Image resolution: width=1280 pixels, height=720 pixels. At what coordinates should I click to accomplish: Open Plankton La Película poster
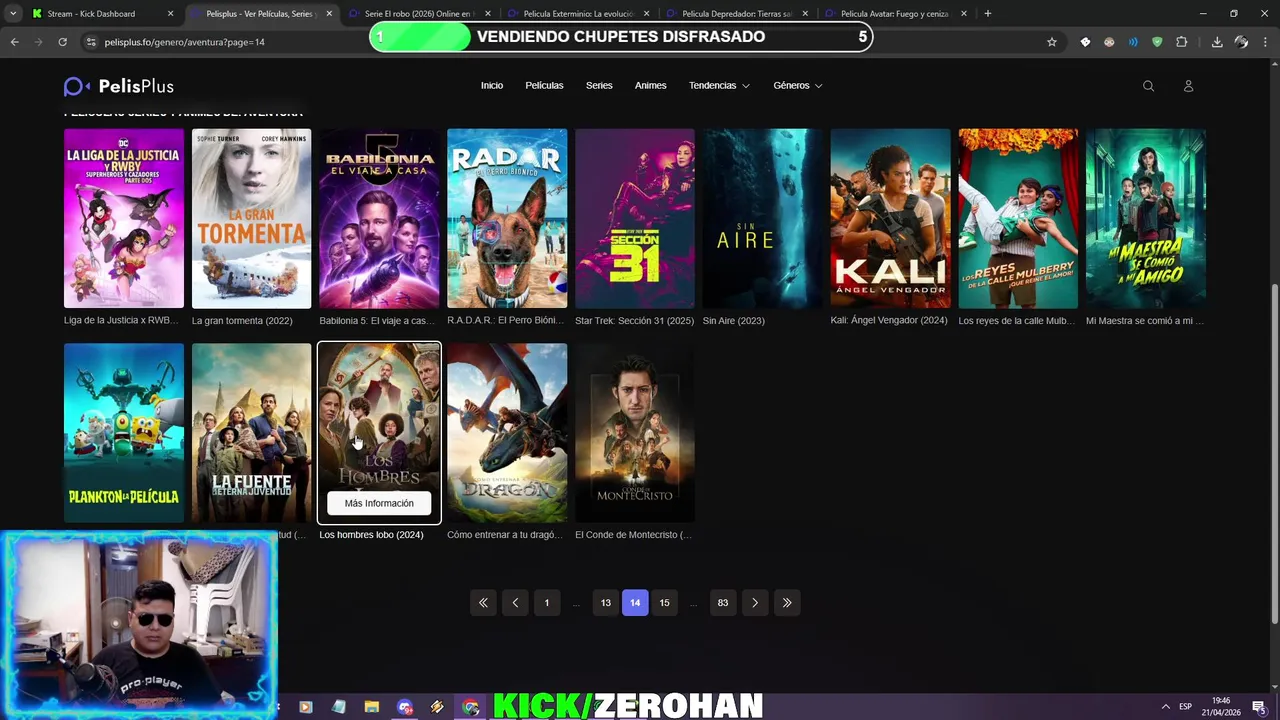coord(124,433)
